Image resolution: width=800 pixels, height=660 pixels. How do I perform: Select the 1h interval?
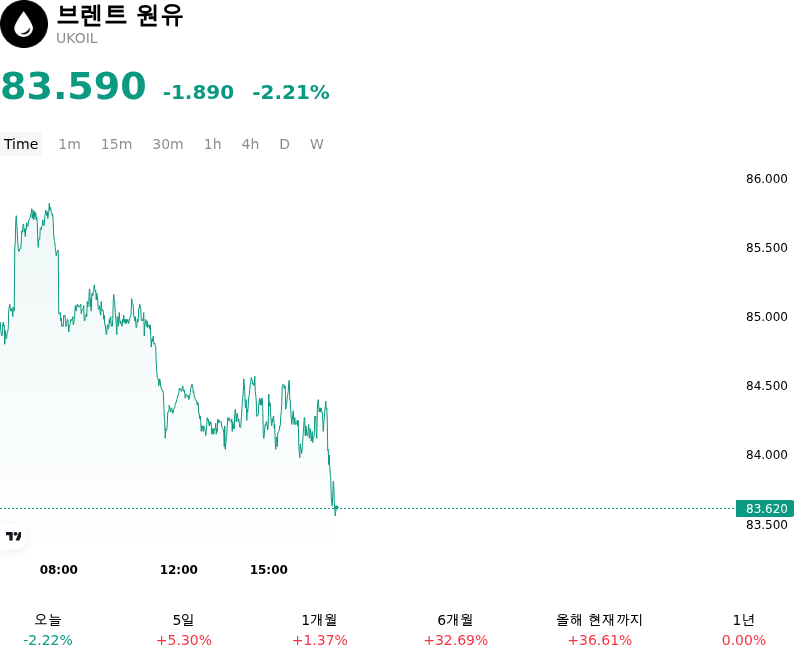click(x=213, y=144)
